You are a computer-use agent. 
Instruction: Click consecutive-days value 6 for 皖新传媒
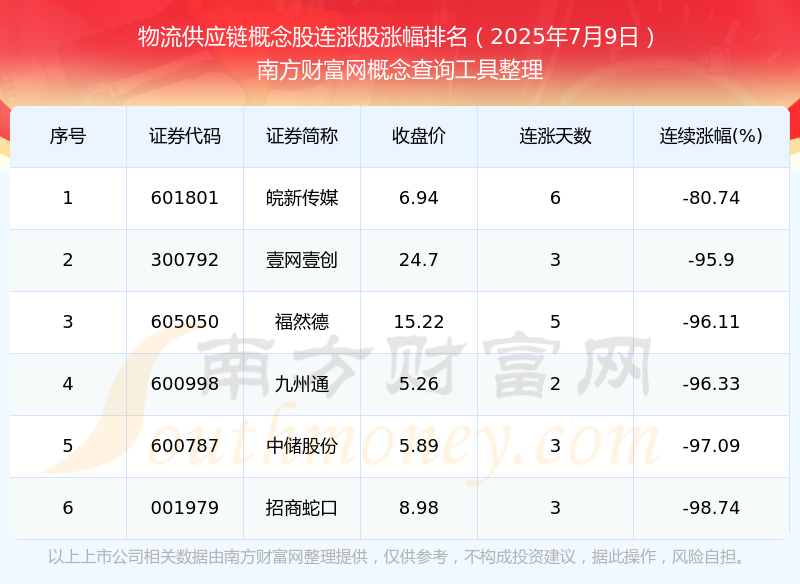coord(556,198)
